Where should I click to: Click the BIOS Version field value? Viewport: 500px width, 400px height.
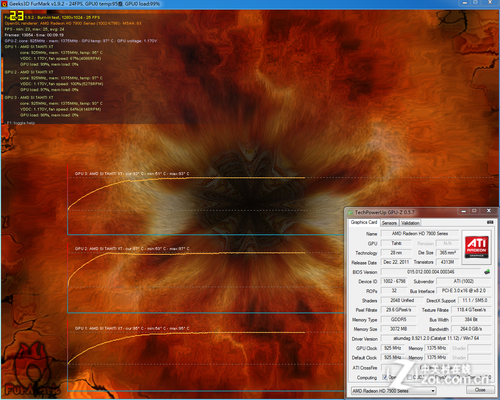(x=430, y=272)
